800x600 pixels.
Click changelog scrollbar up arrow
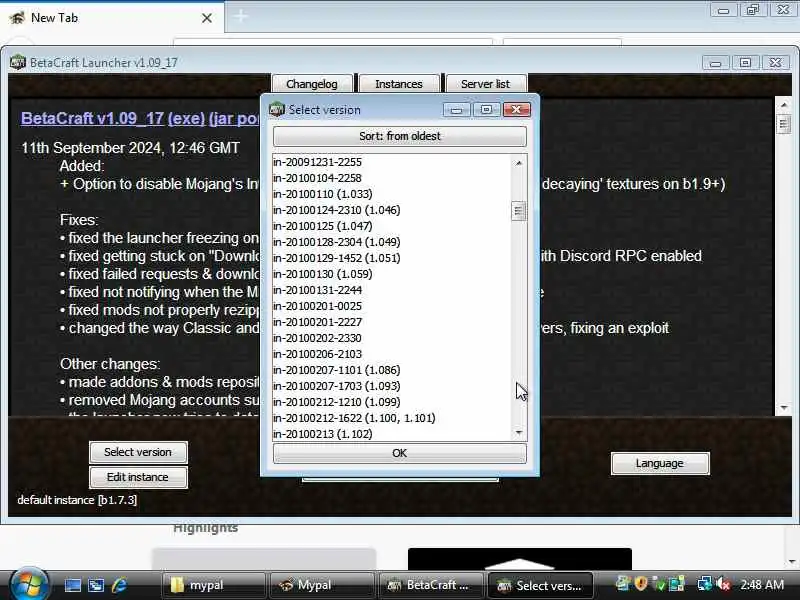(x=784, y=105)
